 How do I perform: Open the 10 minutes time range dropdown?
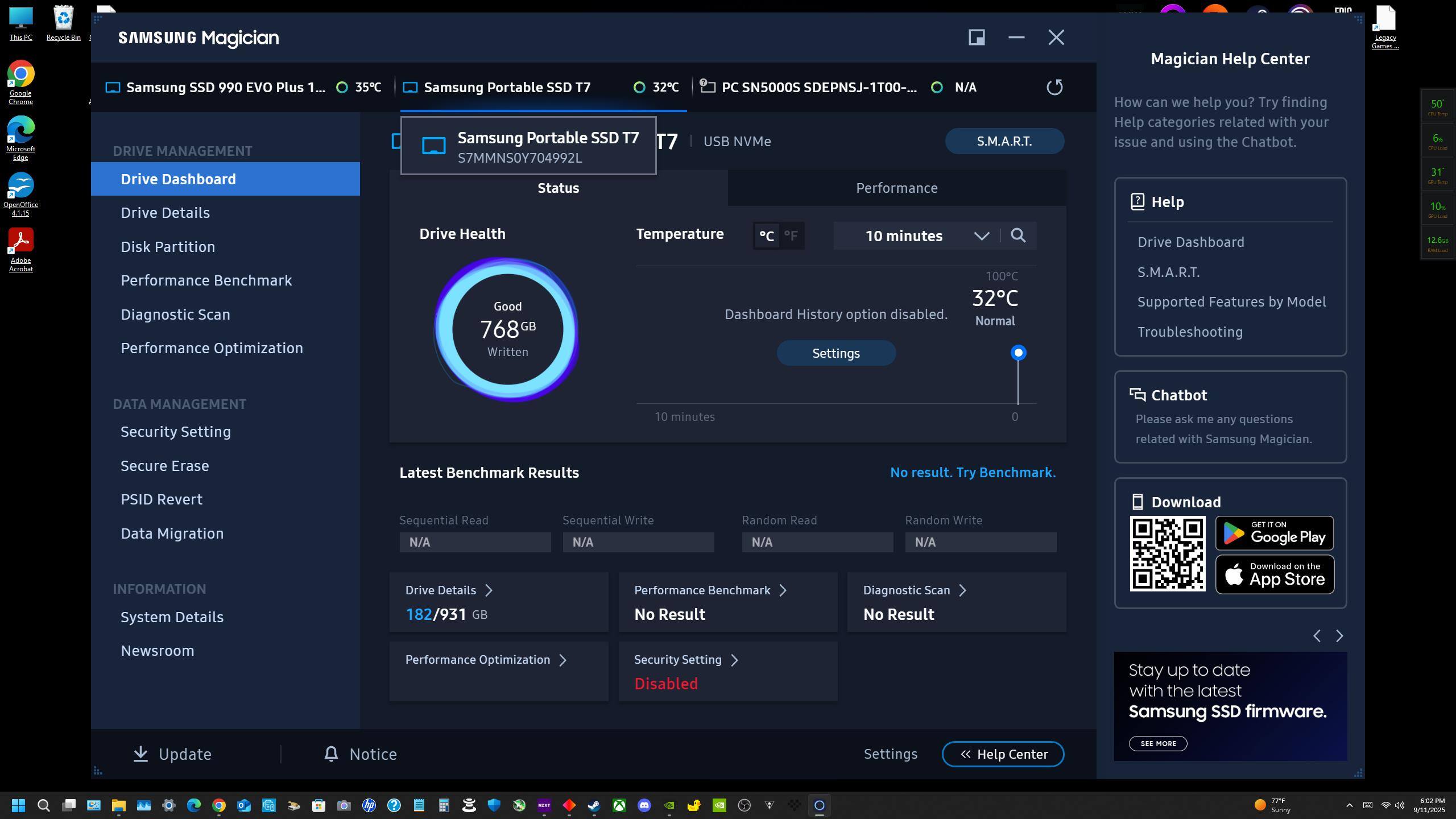pyautogui.click(x=917, y=235)
